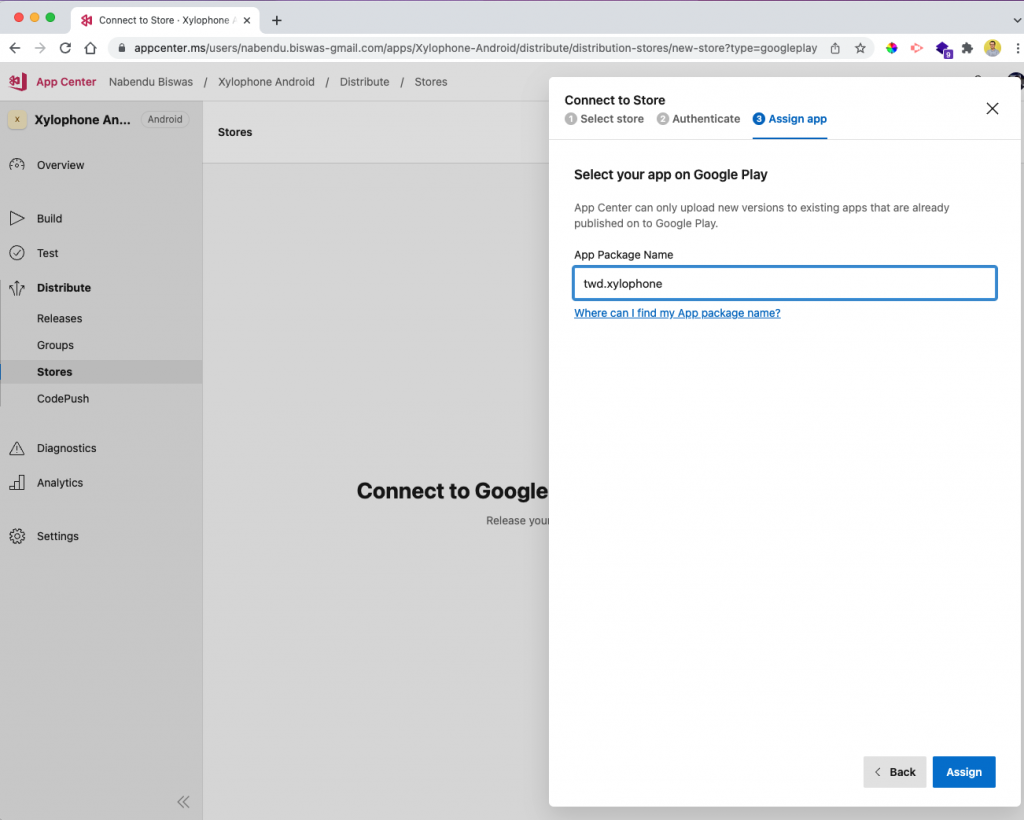Open the Settings gear icon
This screenshot has height=820, width=1024.
pos(17,536)
